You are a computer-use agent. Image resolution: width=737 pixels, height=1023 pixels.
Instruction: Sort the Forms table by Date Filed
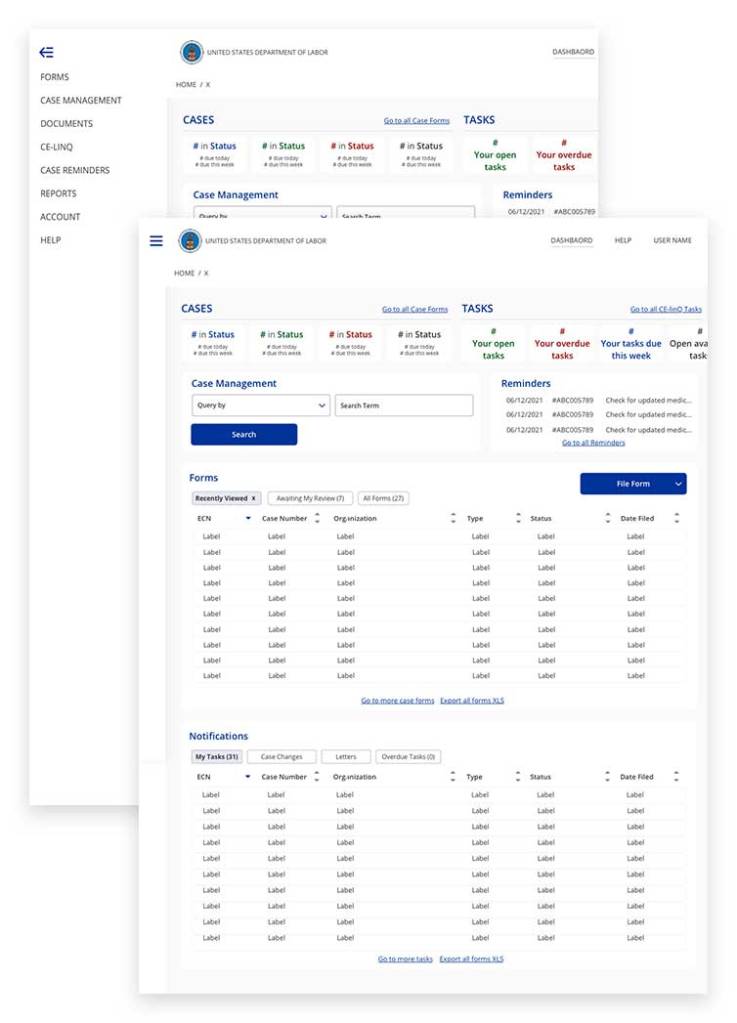click(676, 518)
